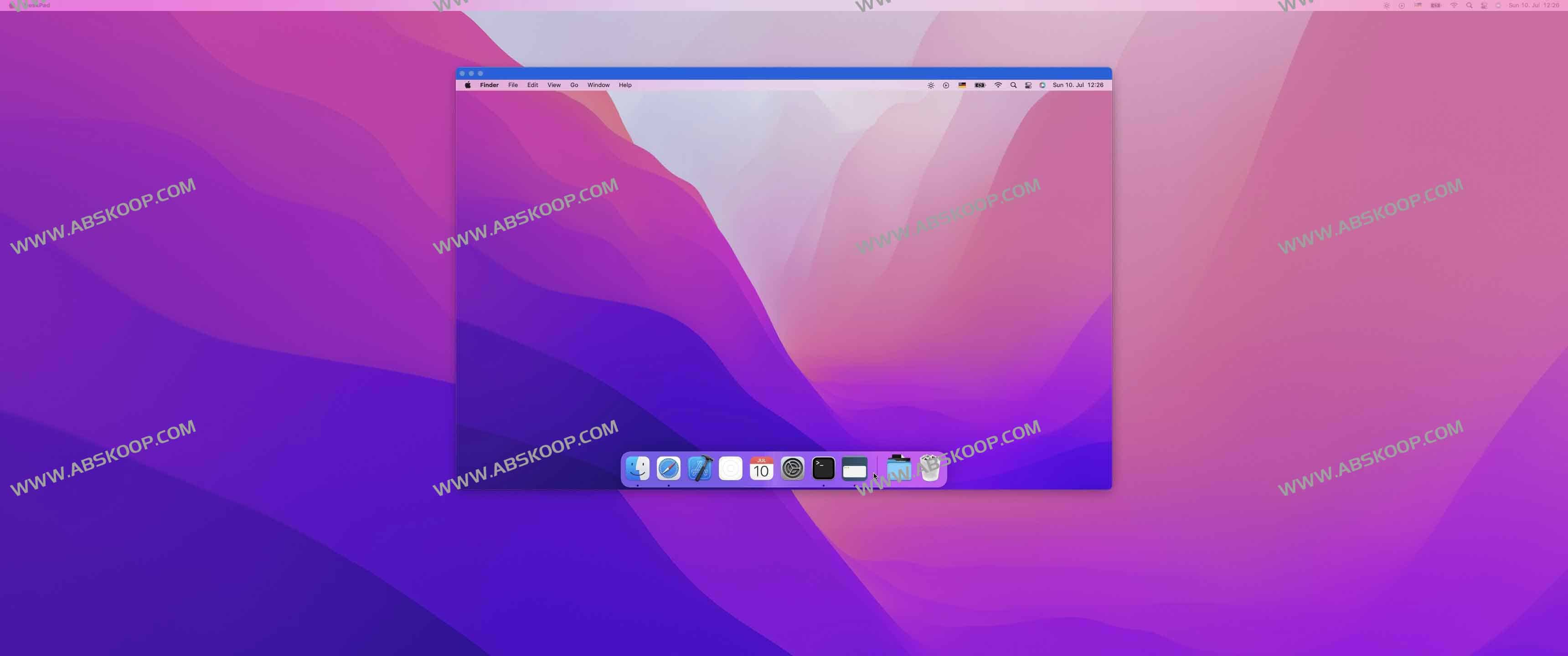
Task: Open the File menu
Action: 512,85
